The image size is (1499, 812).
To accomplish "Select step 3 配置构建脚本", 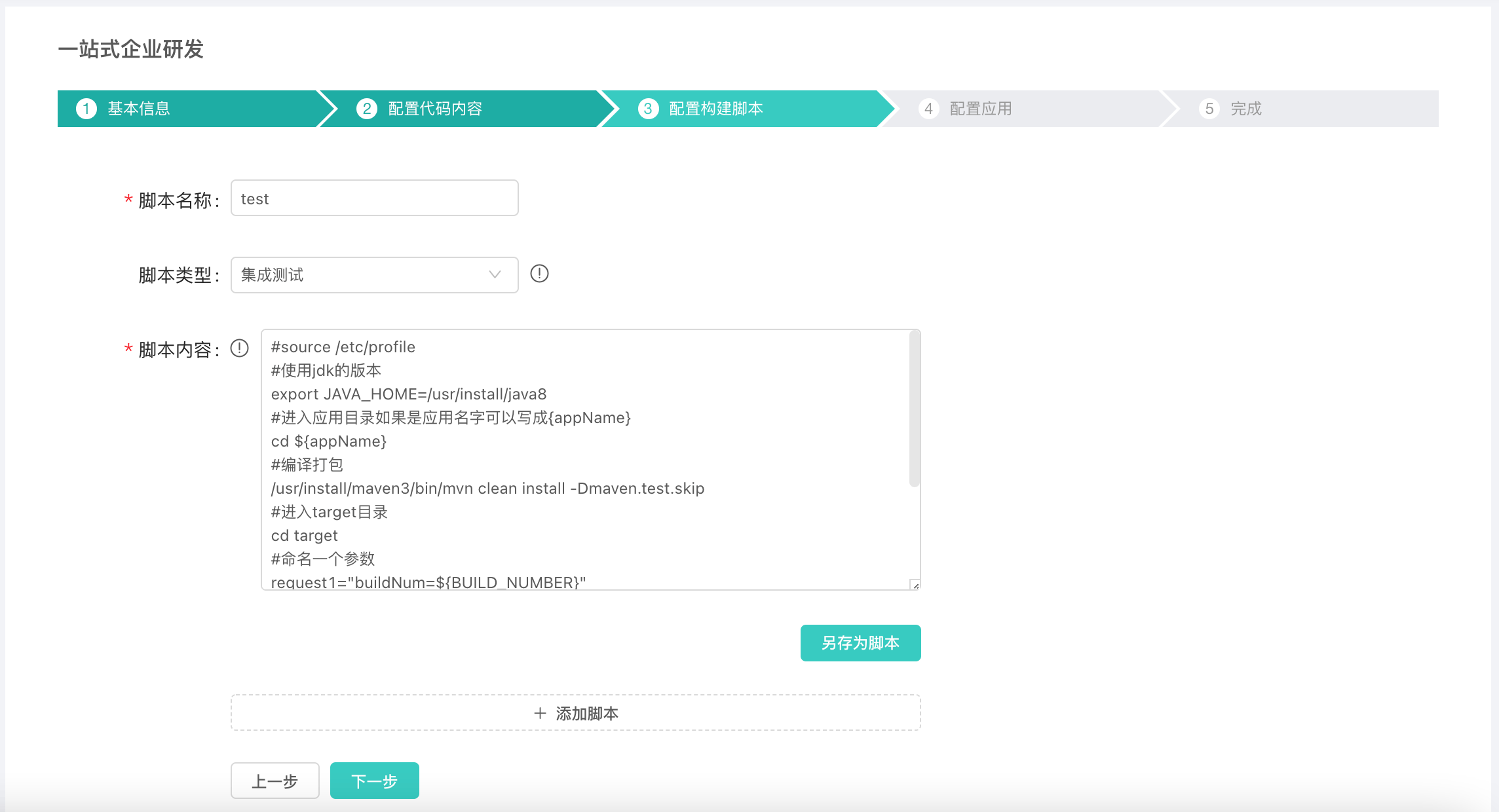I will tap(748, 109).
